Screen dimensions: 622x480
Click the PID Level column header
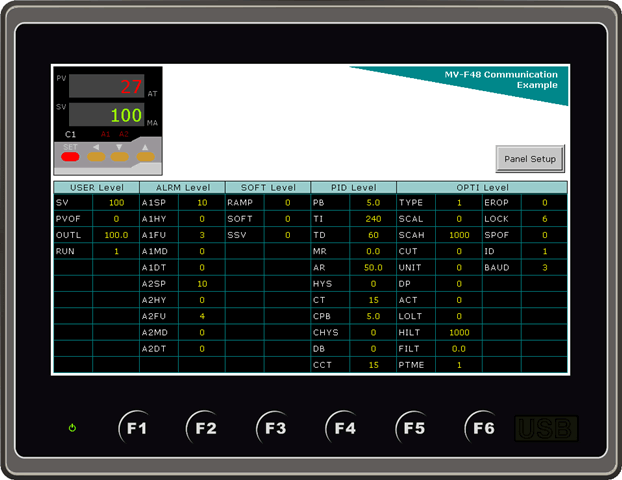click(x=353, y=187)
